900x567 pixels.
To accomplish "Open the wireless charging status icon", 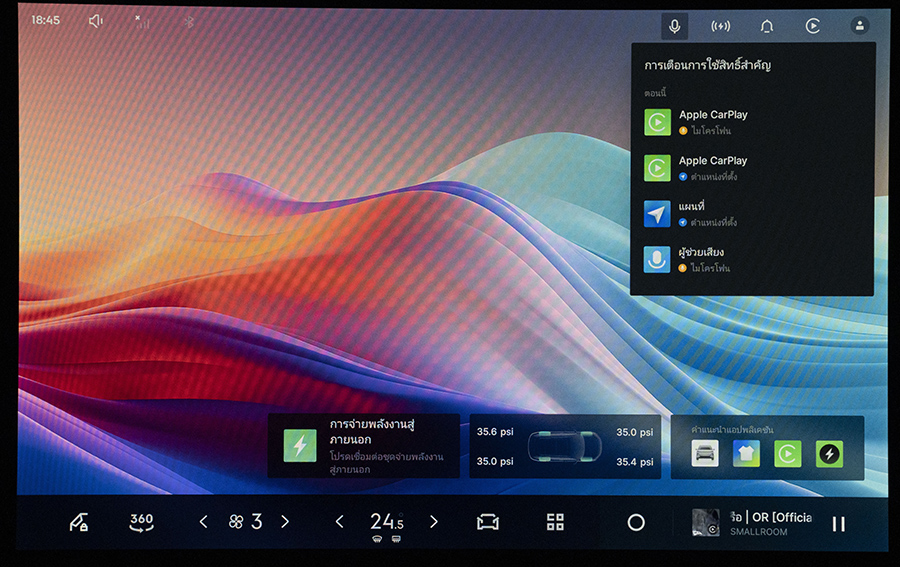I will pos(720,26).
